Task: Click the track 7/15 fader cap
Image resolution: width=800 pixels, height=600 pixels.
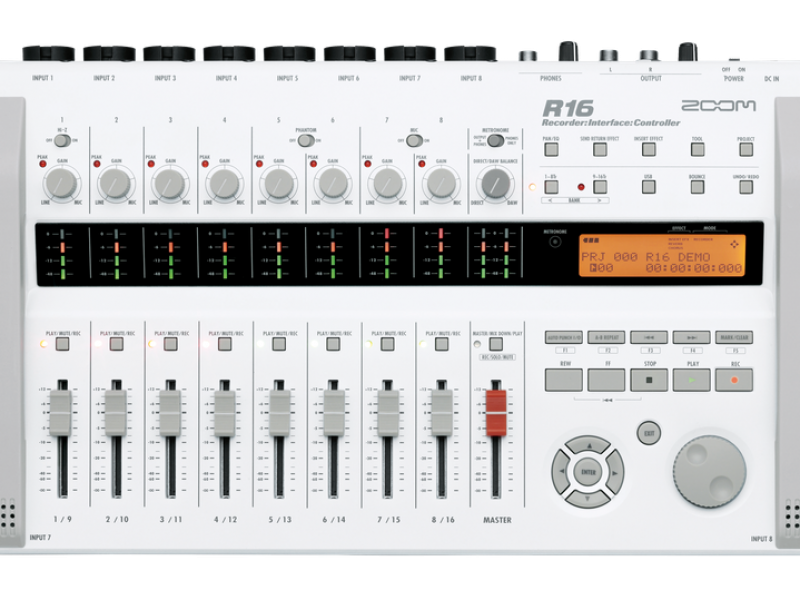Action: point(388,413)
